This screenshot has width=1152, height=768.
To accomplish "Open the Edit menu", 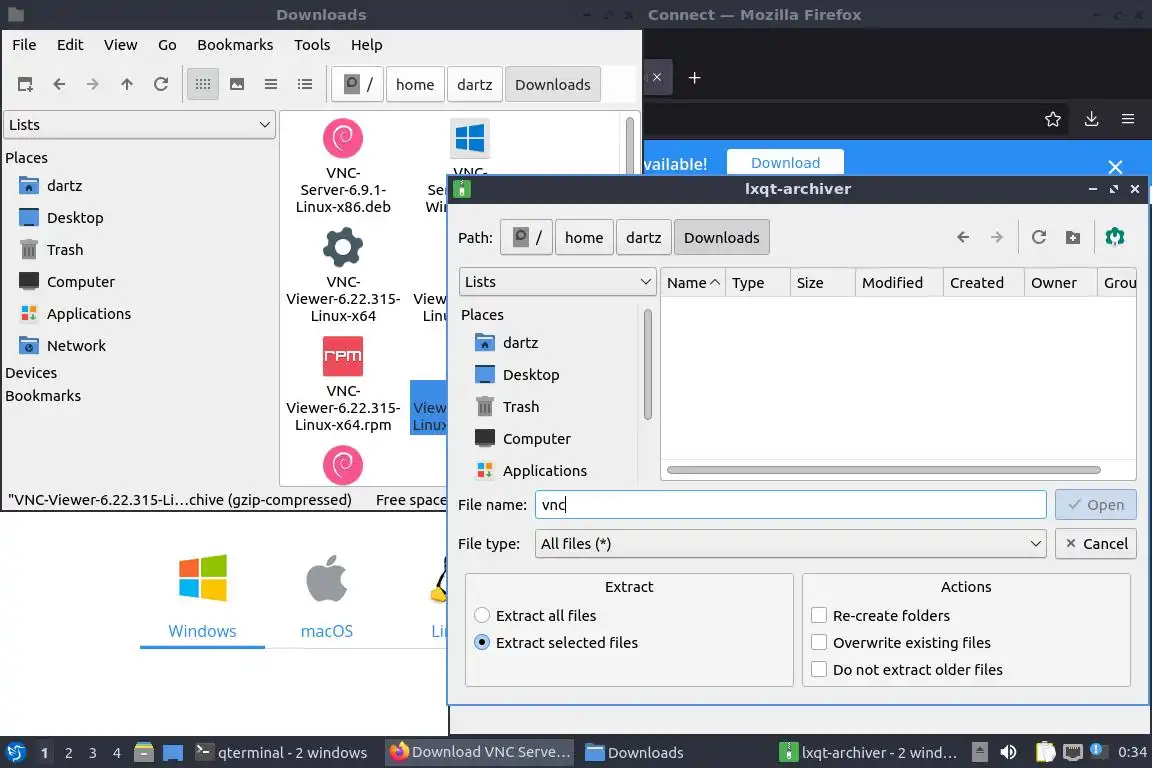I will coord(70,45).
